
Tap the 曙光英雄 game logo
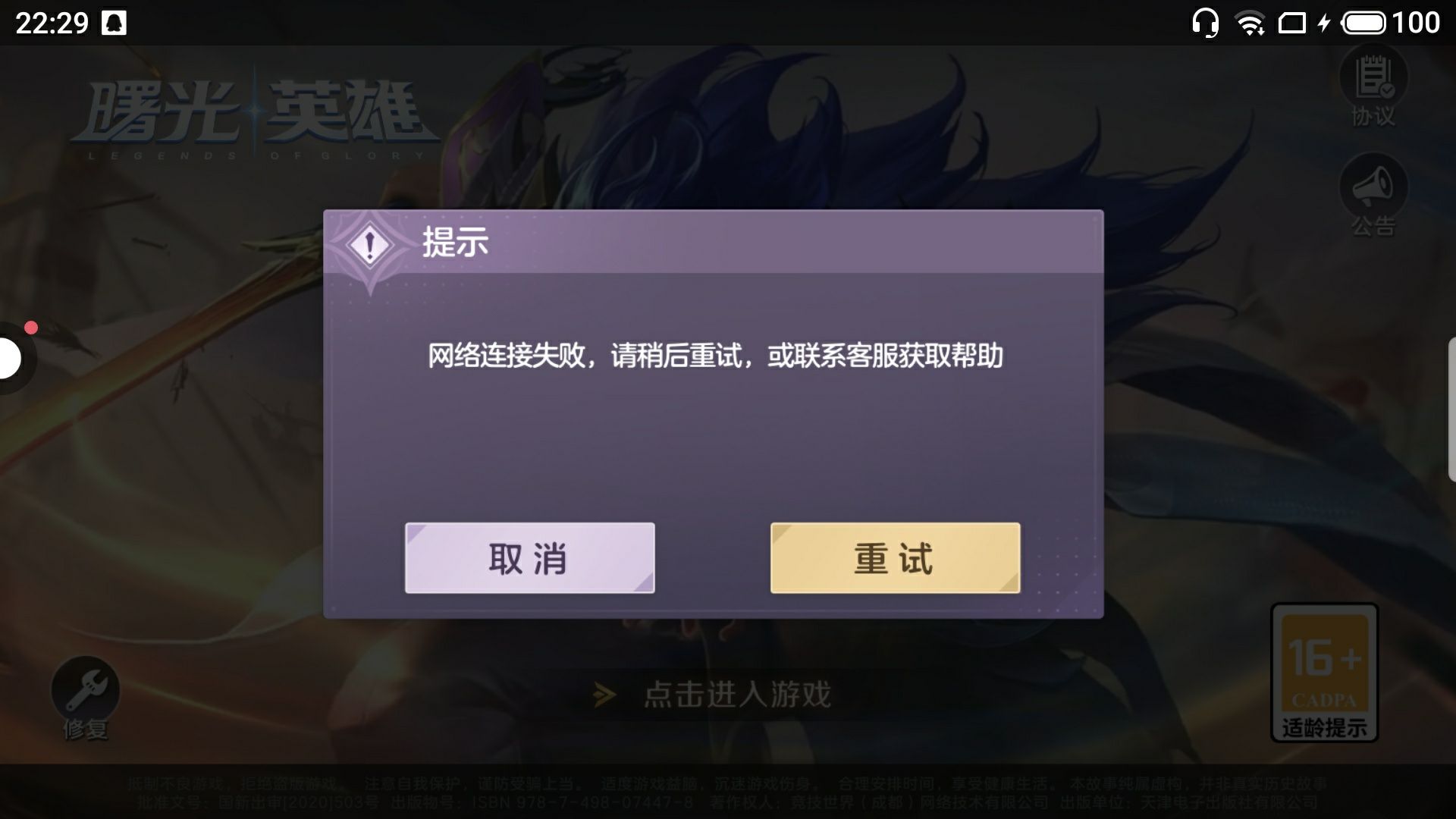(256, 118)
